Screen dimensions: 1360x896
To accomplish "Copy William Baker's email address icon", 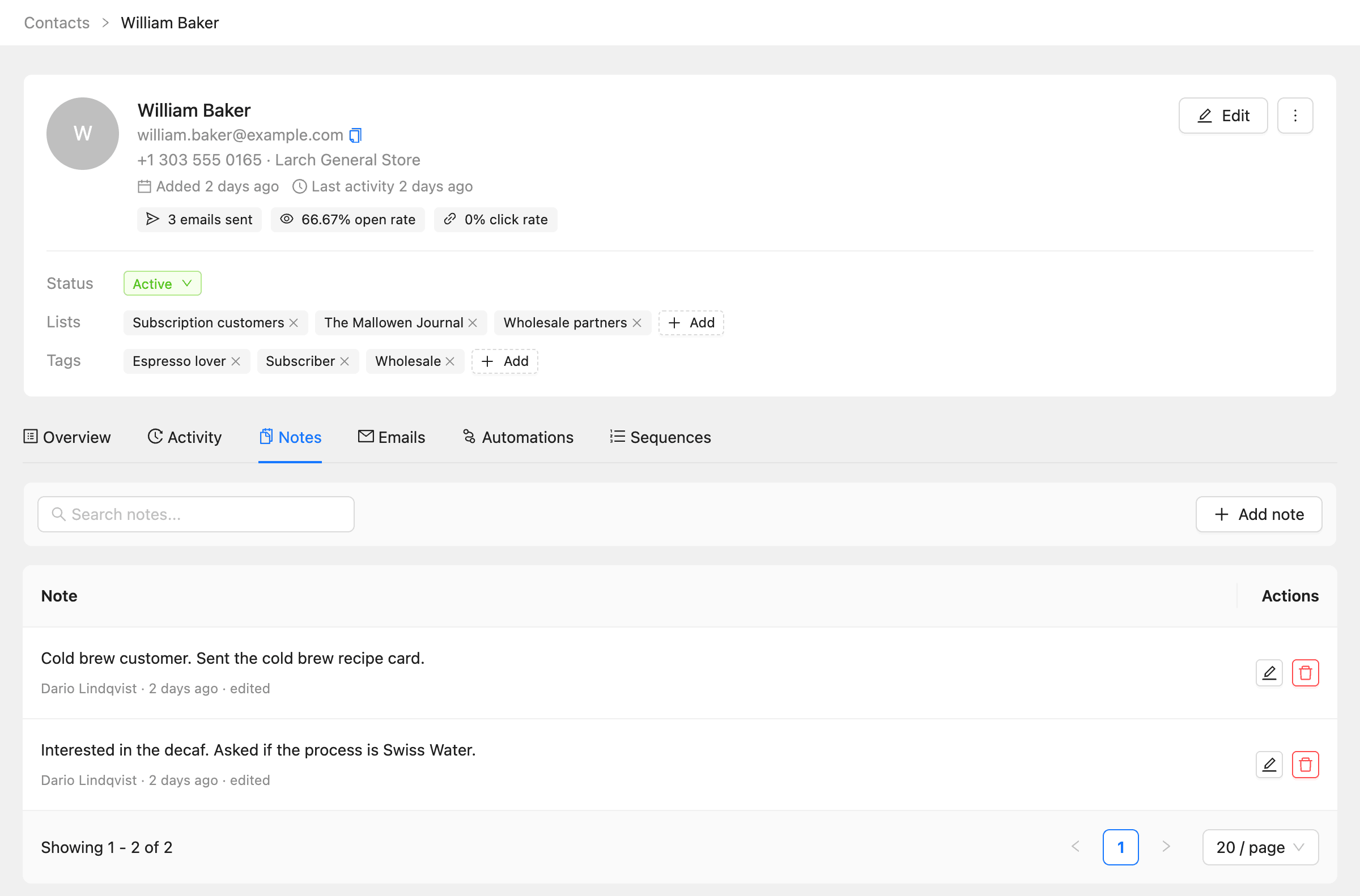I will click(355, 135).
